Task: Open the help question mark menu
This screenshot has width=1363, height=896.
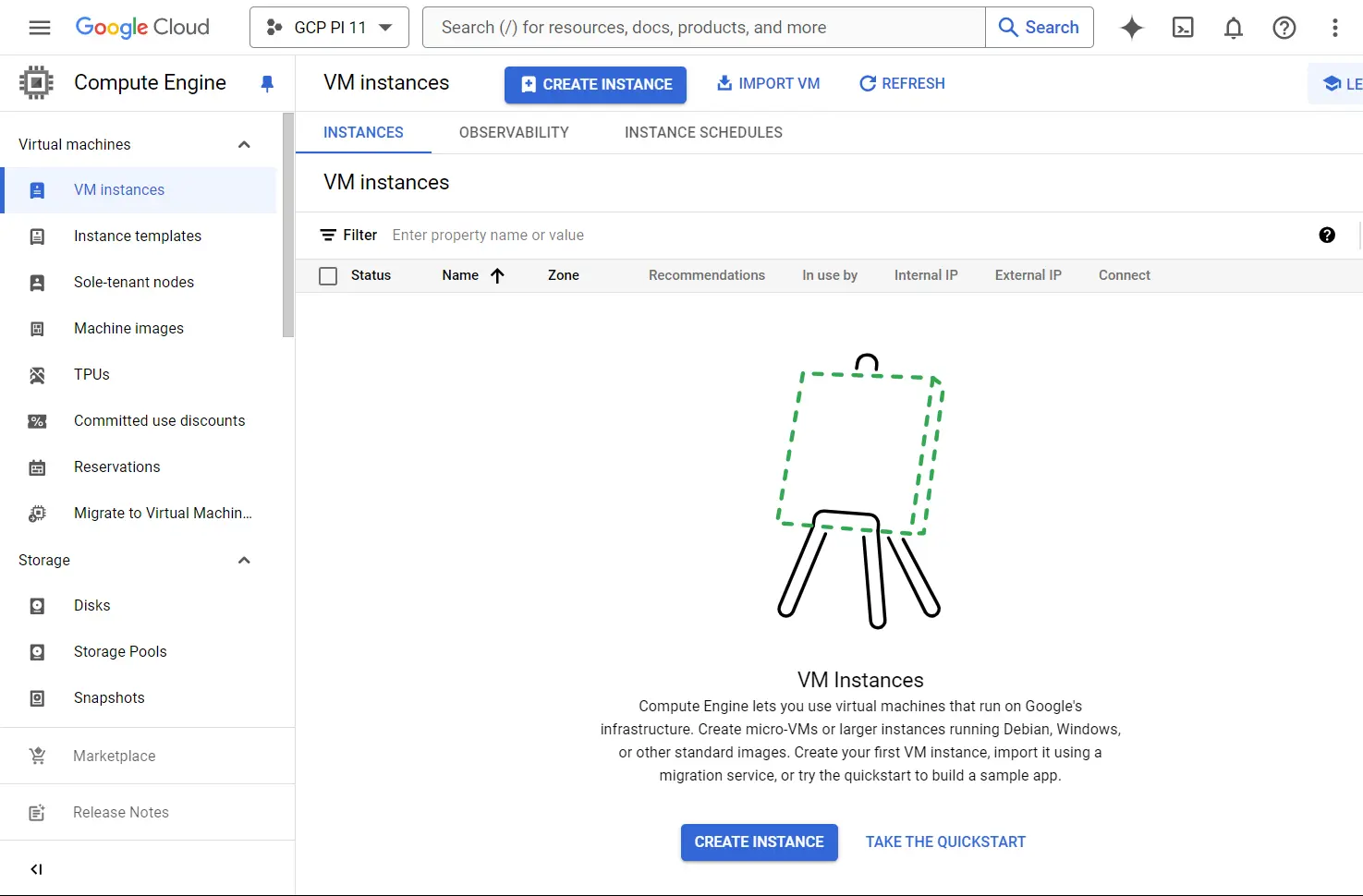Action: pos(1284,28)
